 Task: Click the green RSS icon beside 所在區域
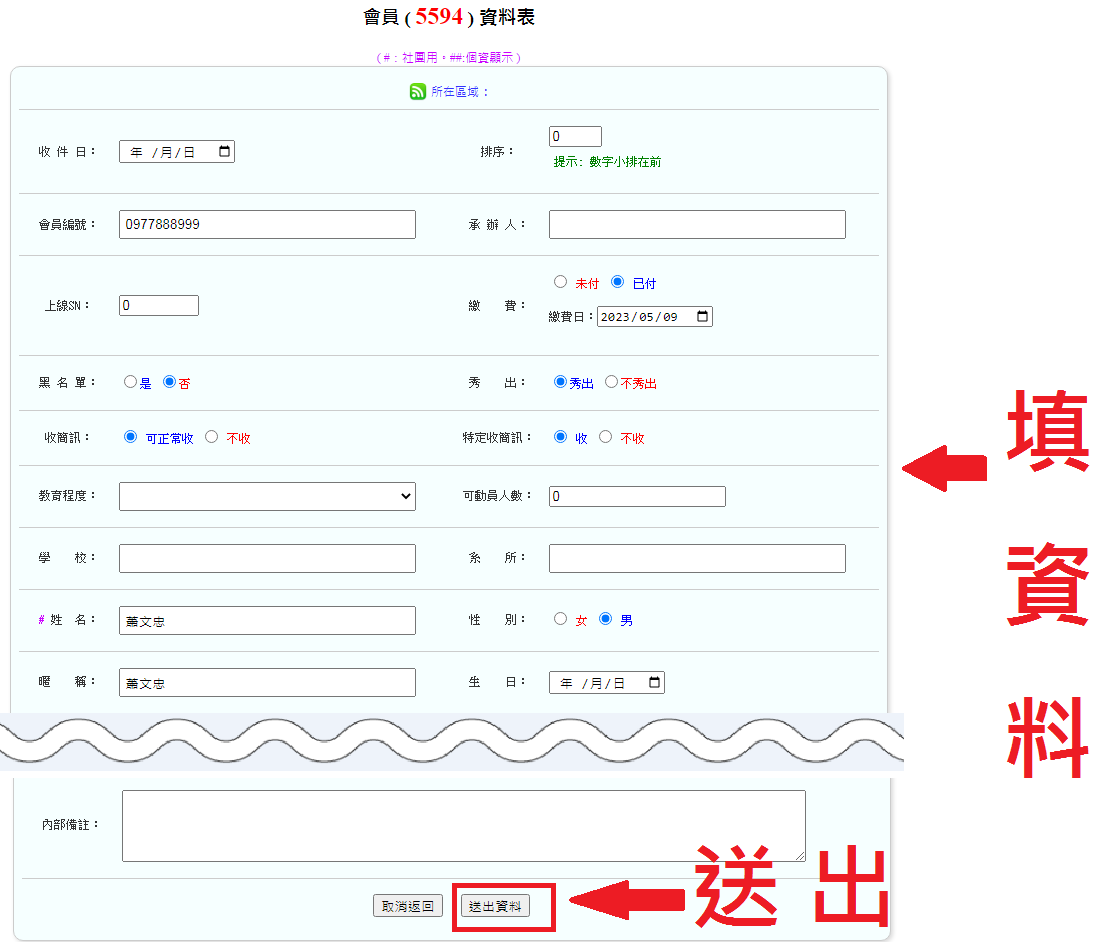tap(418, 92)
